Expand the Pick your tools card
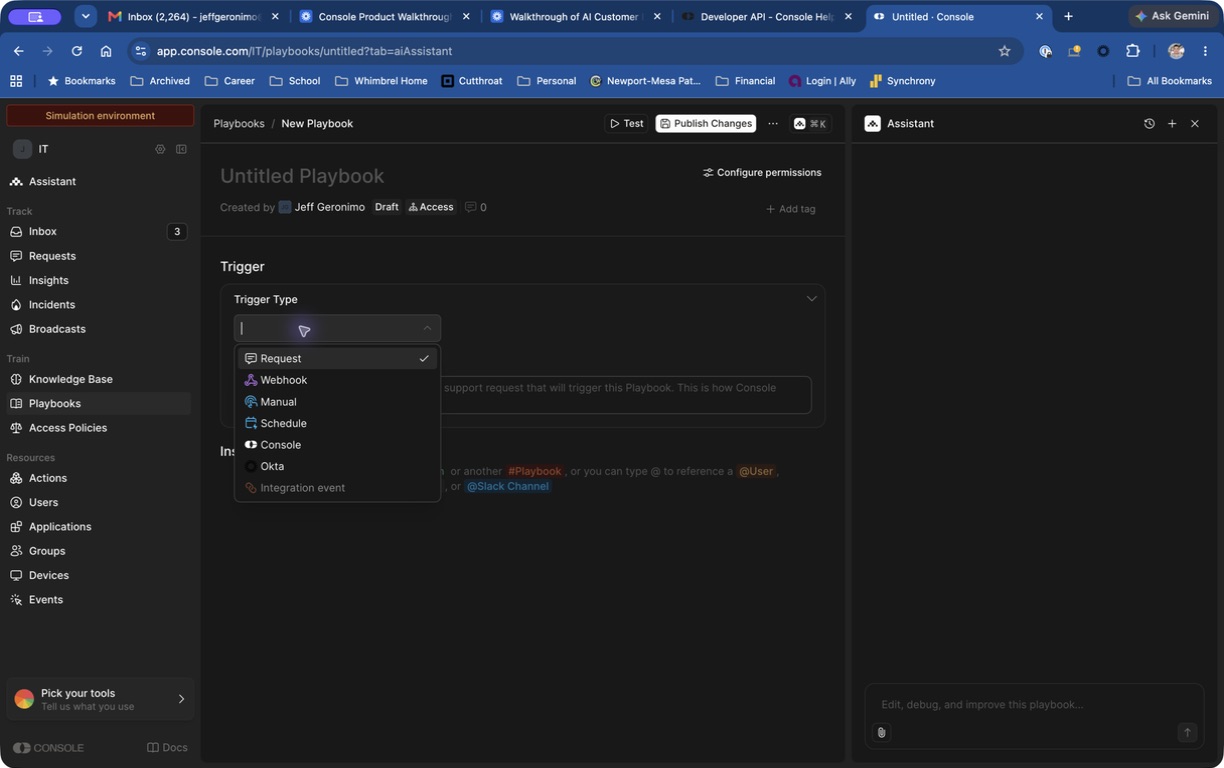This screenshot has width=1224, height=768. (x=100, y=699)
